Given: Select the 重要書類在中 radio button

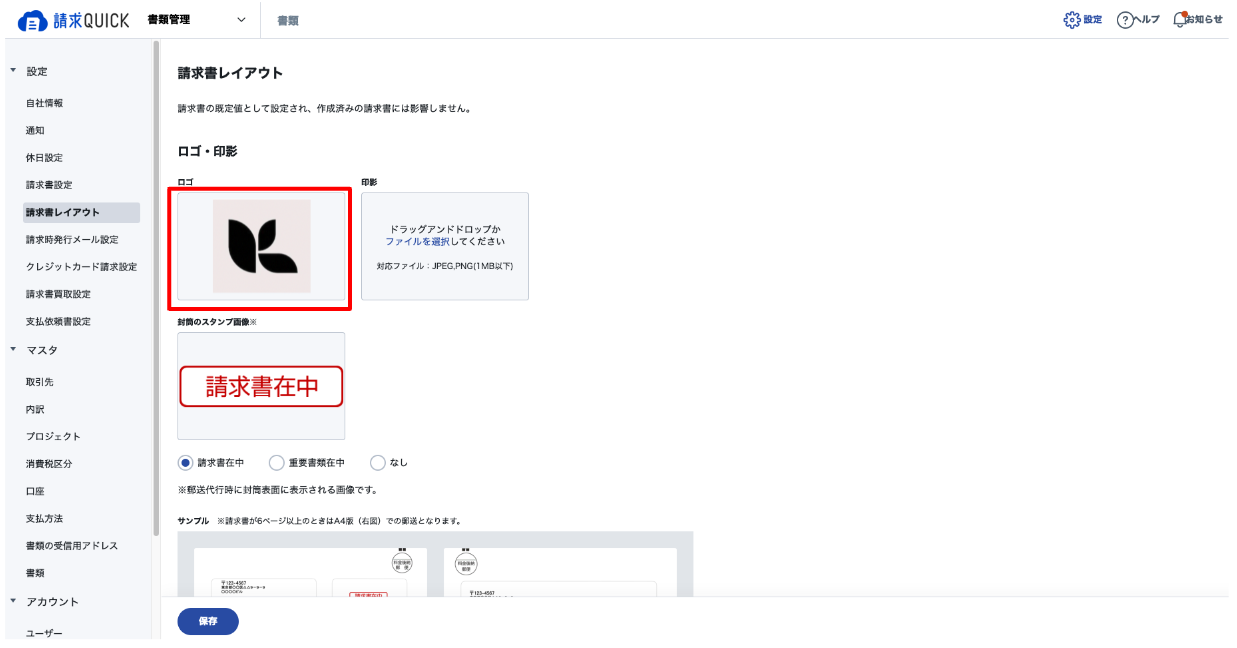Looking at the screenshot, I should 277,463.
